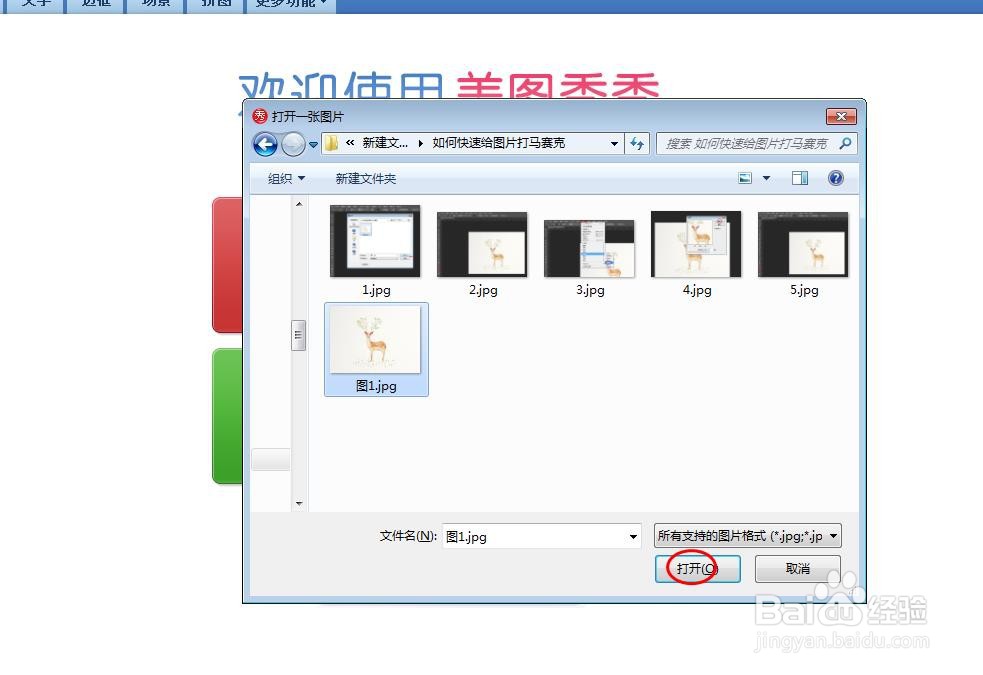Expand the 组织 dropdown menu

283,178
